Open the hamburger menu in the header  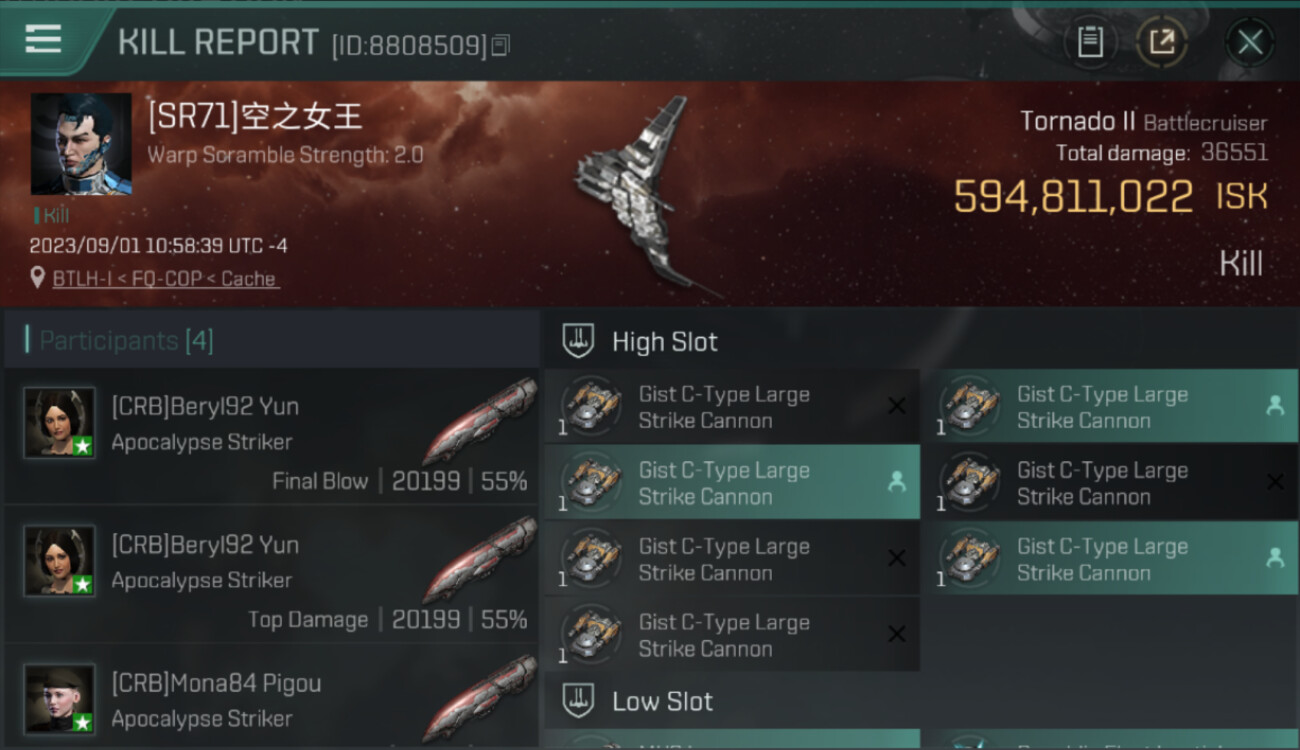click(x=43, y=39)
